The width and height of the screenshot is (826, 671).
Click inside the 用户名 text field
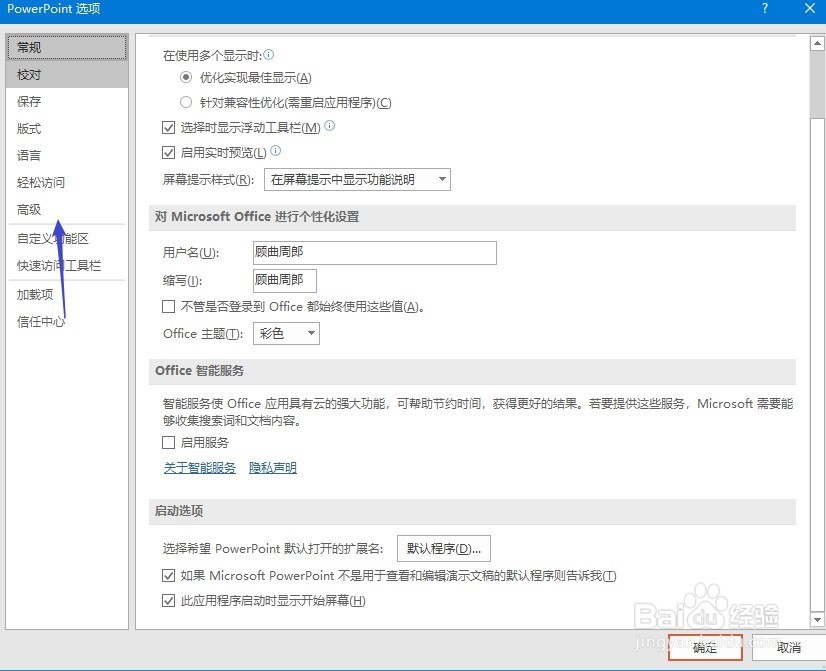click(x=374, y=253)
